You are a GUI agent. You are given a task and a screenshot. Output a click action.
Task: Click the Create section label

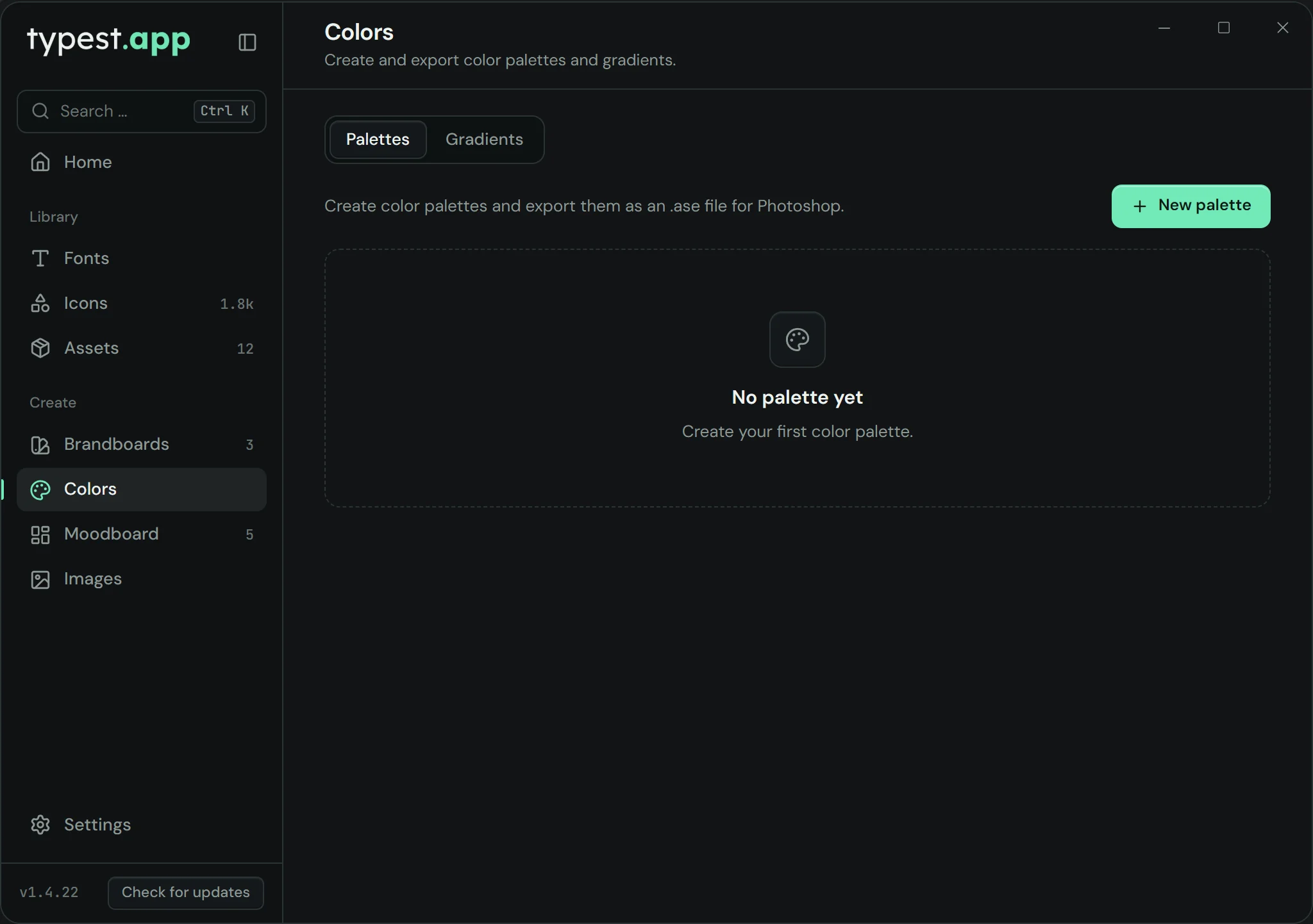[53, 402]
